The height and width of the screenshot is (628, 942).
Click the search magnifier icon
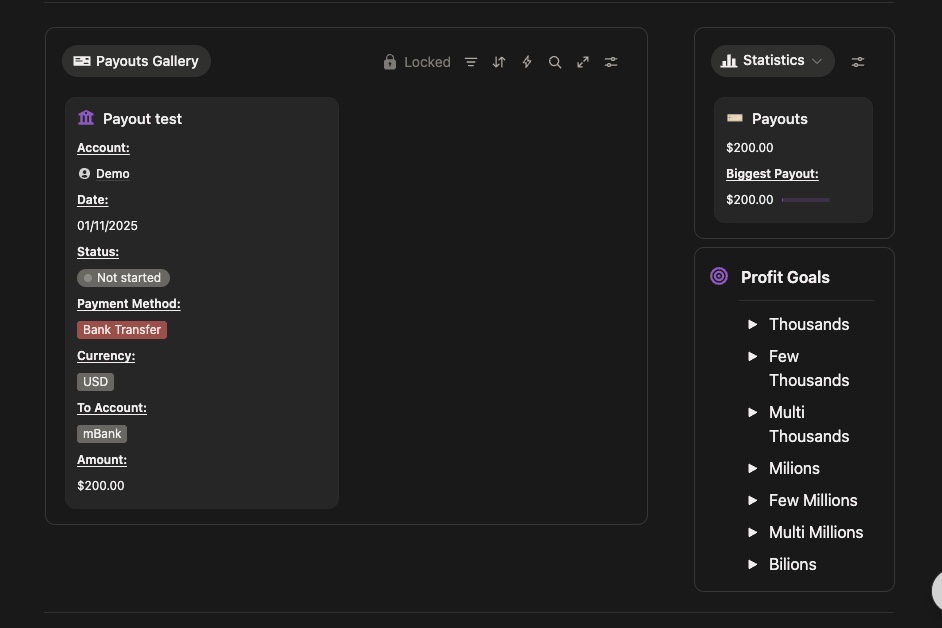[x=555, y=62]
